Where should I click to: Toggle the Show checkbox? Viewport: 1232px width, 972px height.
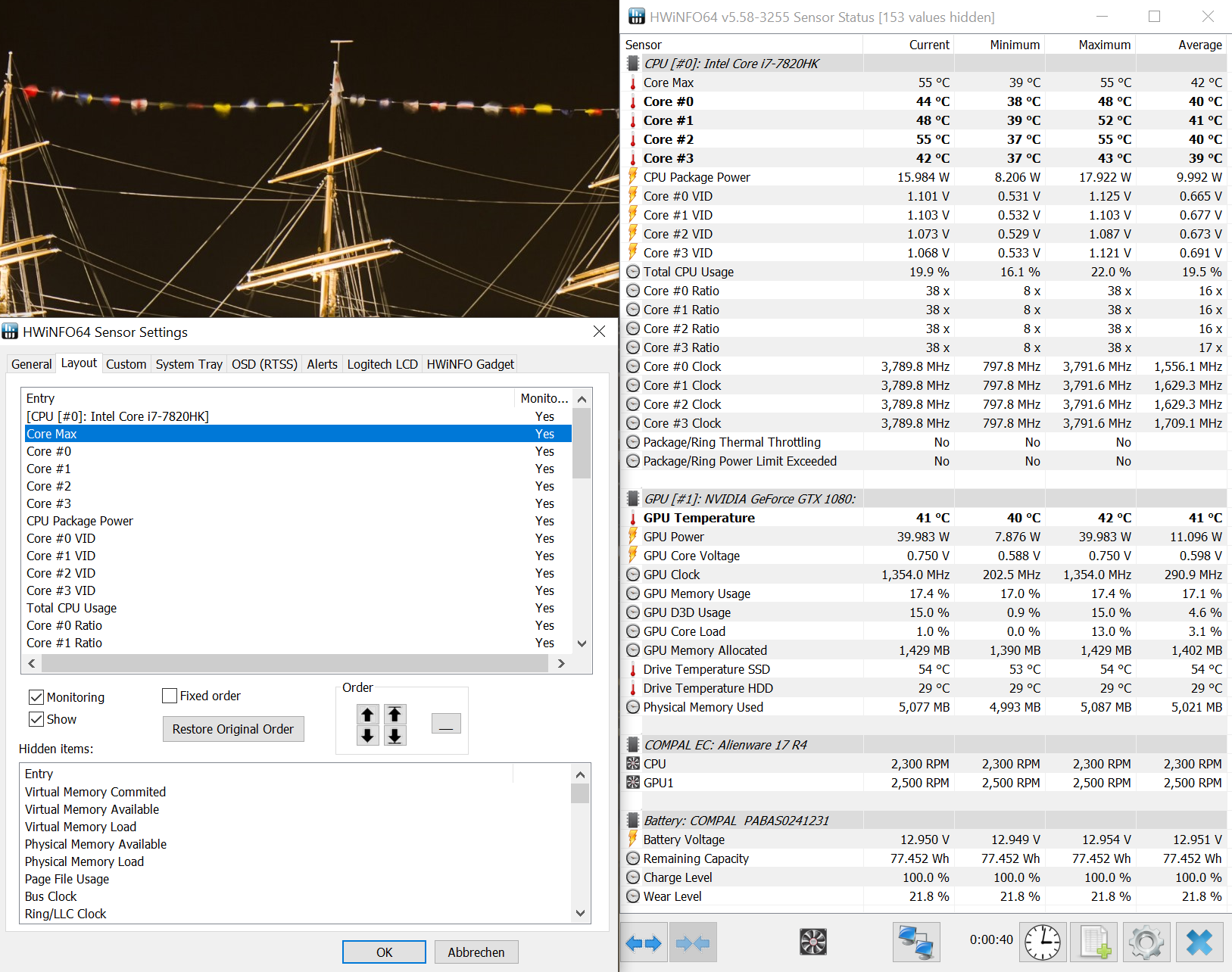click(x=36, y=719)
